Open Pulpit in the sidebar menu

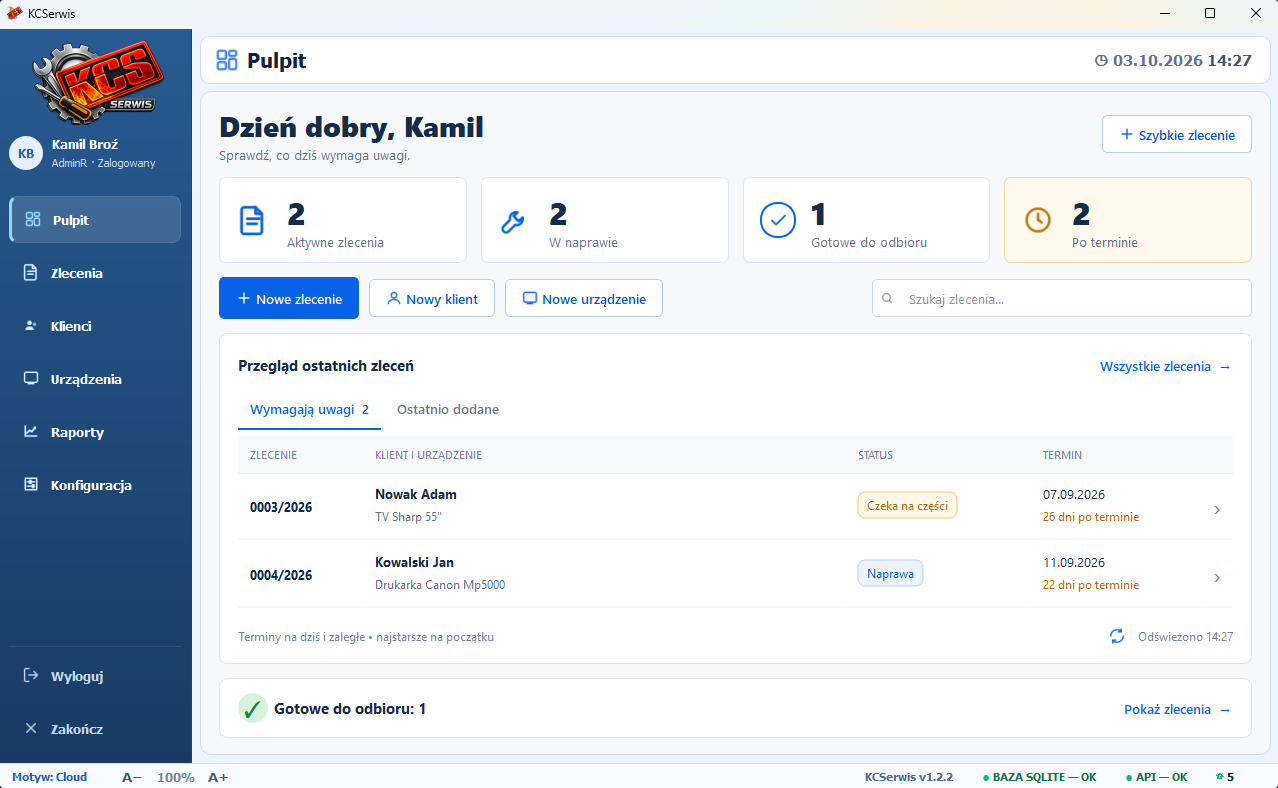(x=96, y=220)
